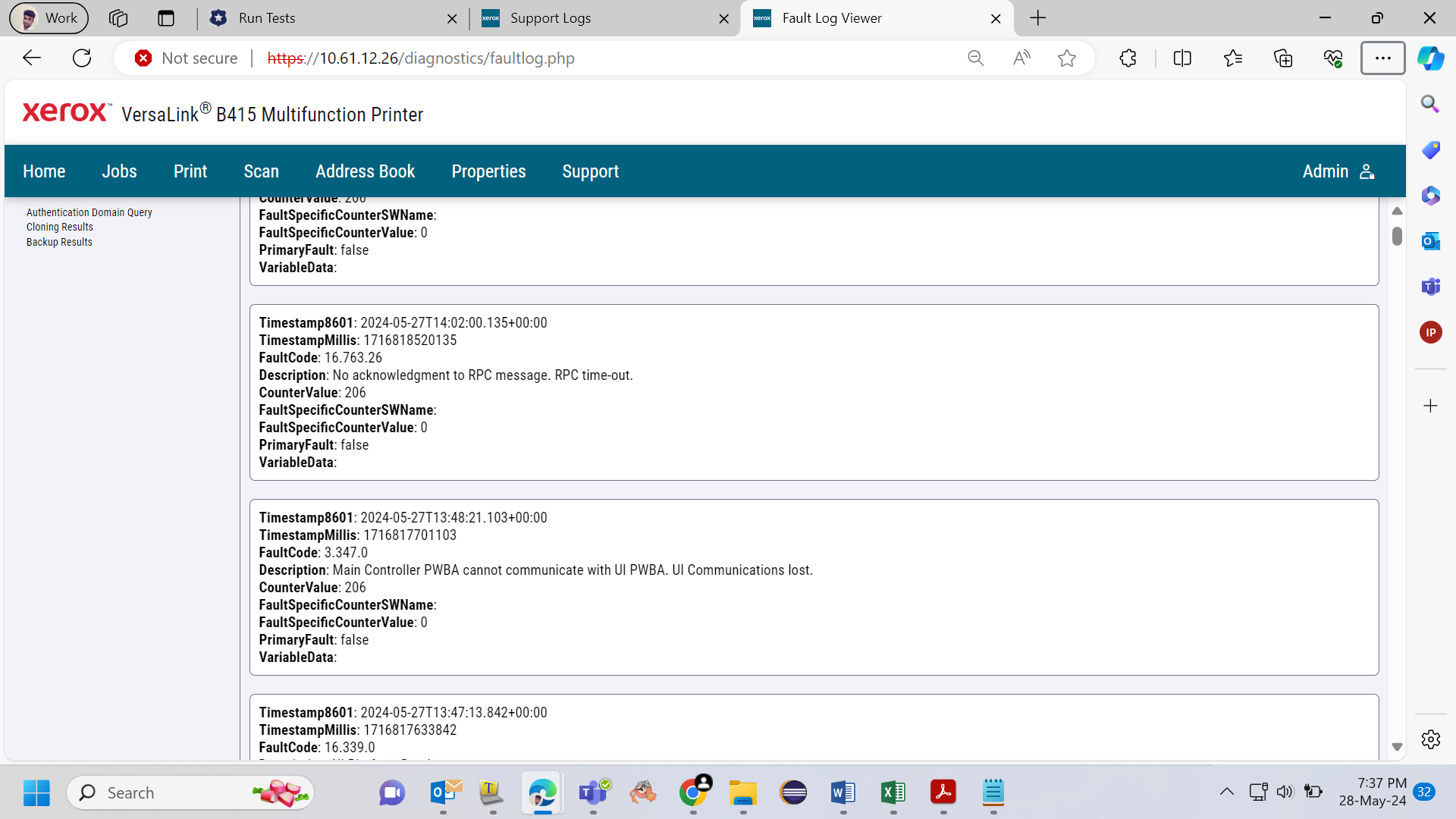Open Authentication Domain Query link
The height and width of the screenshot is (819, 1456).
tap(89, 212)
